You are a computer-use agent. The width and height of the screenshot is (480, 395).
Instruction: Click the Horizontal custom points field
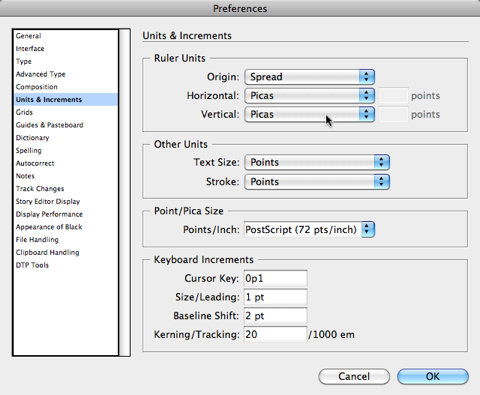click(x=393, y=96)
